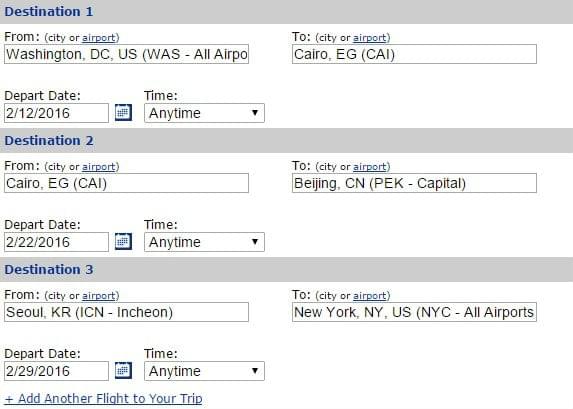Image resolution: width=573 pixels, height=409 pixels.
Task: Expand the Destination 2 Time dropdown
Action: click(204, 242)
